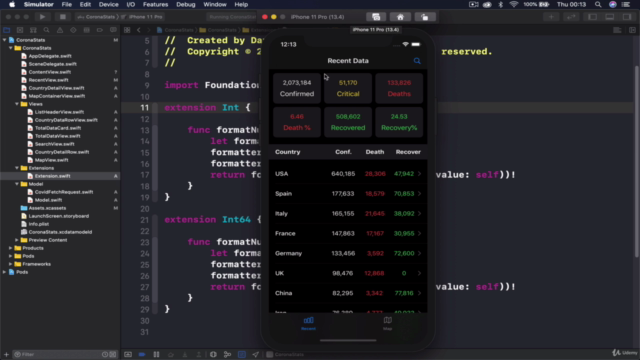
Task: Click the Wi-Fi menu bar icon
Action: pyautogui.click(x=514, y=4)
